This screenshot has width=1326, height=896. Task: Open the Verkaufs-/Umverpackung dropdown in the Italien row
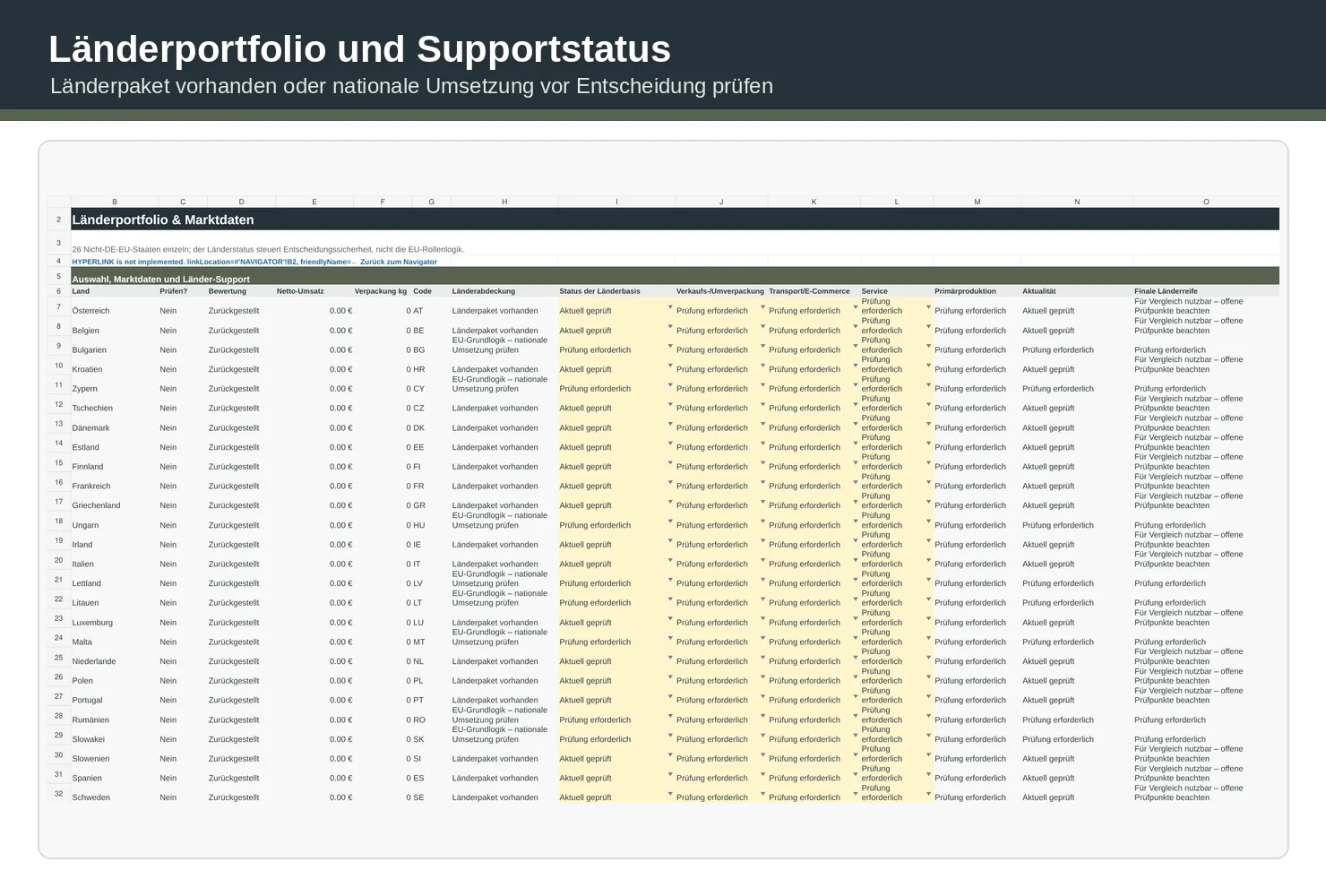point(763,561)
